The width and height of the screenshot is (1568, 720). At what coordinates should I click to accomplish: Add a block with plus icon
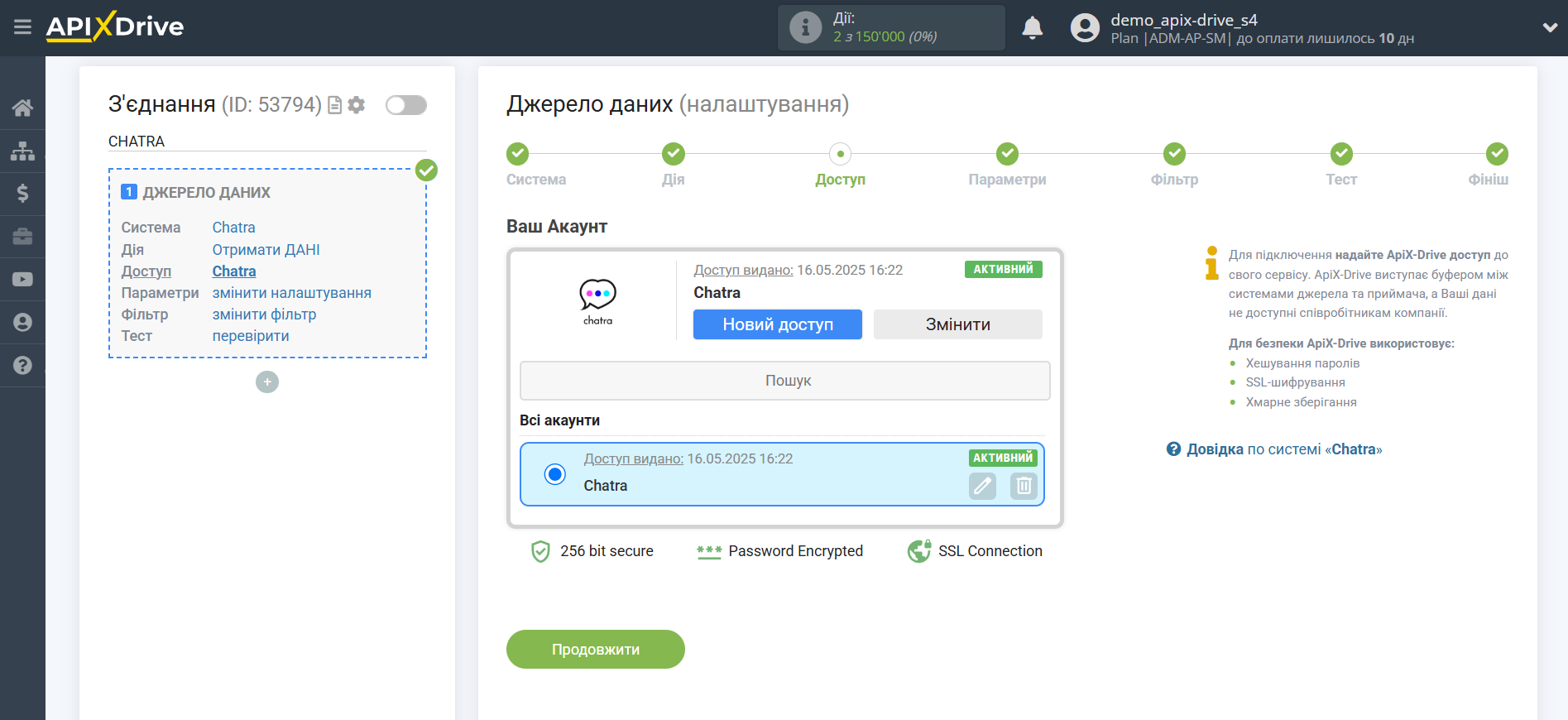pyautogui.click(x=267, y=382)
